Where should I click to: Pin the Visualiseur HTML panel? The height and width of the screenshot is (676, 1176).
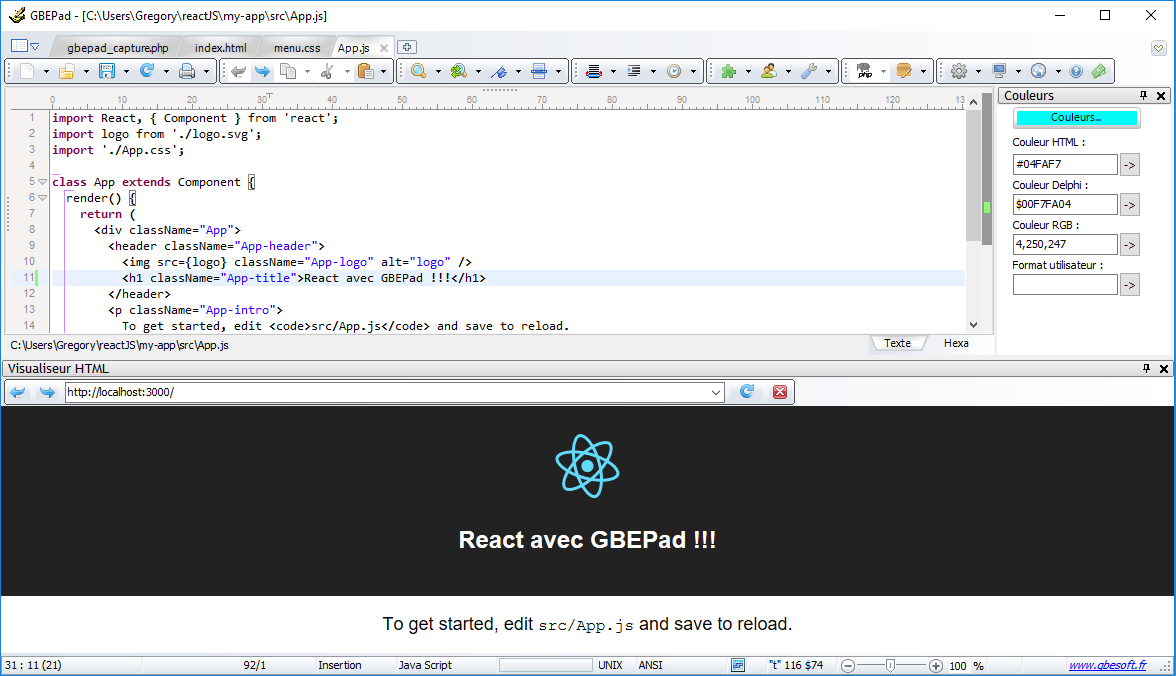(x=1146, y=368)
